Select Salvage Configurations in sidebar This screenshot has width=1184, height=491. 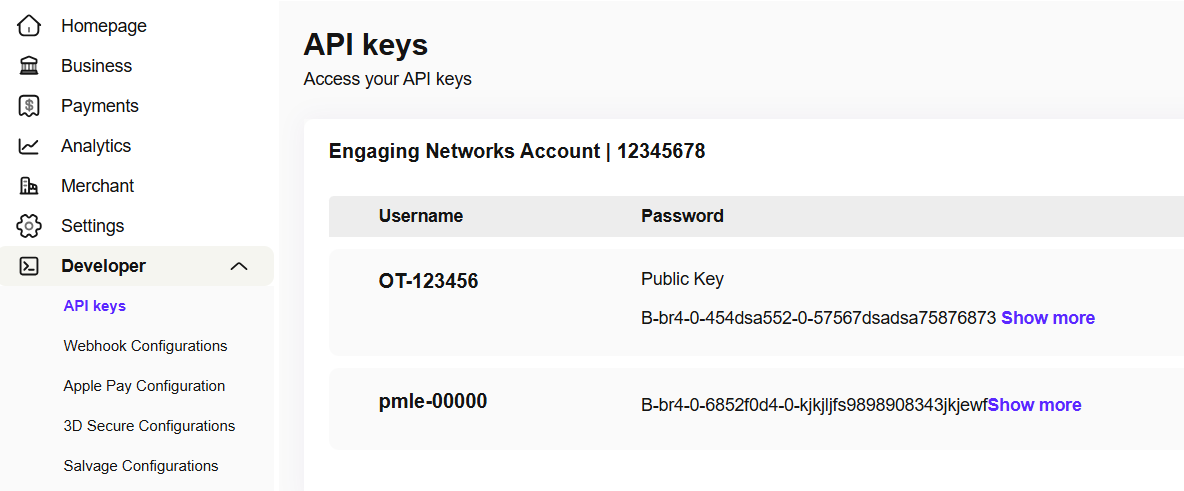pyautogui.click(x=140, y=466)
